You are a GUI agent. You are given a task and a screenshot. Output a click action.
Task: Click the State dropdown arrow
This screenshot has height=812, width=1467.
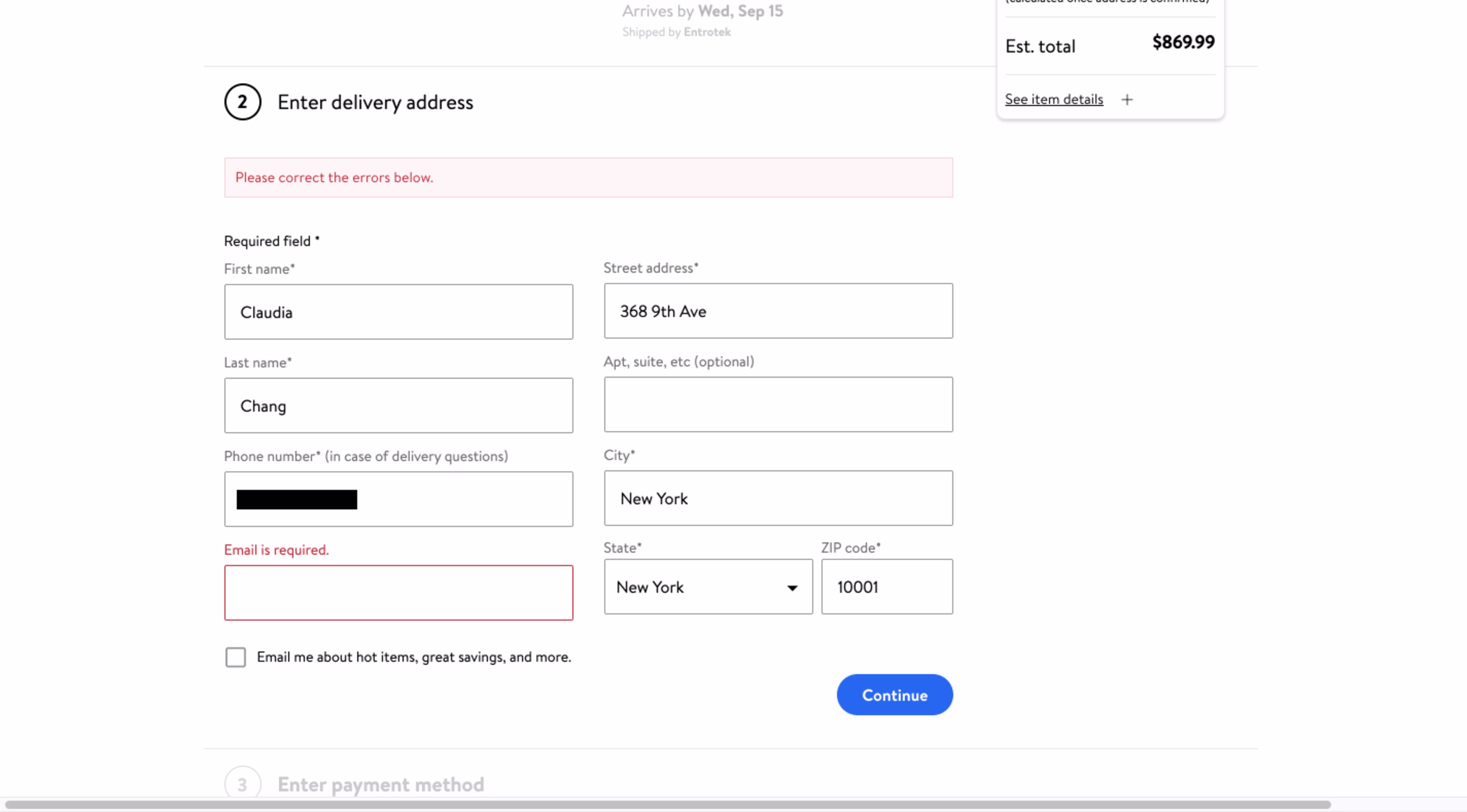(x=792, y=588)
